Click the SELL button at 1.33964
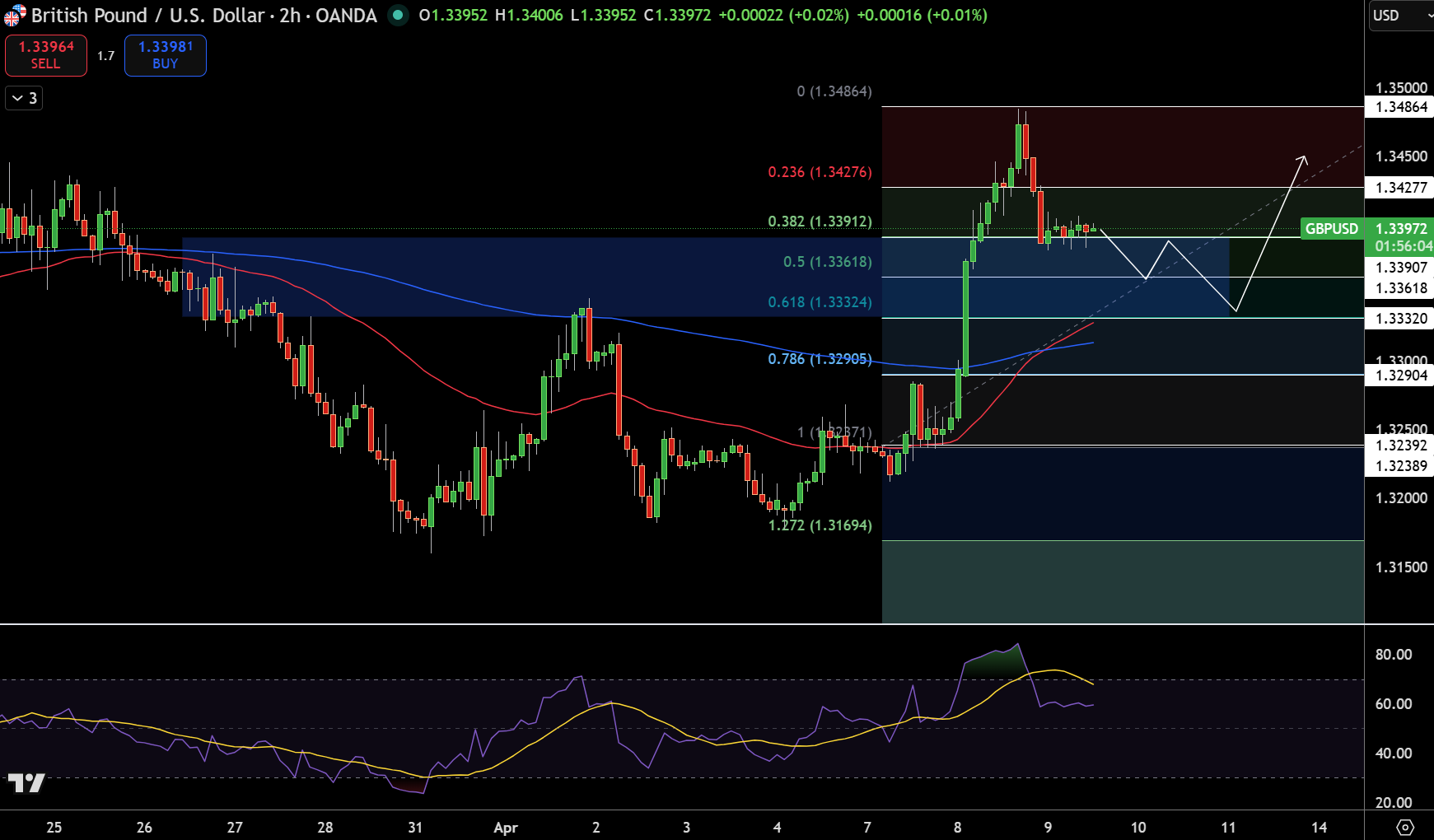 point(46,55)
